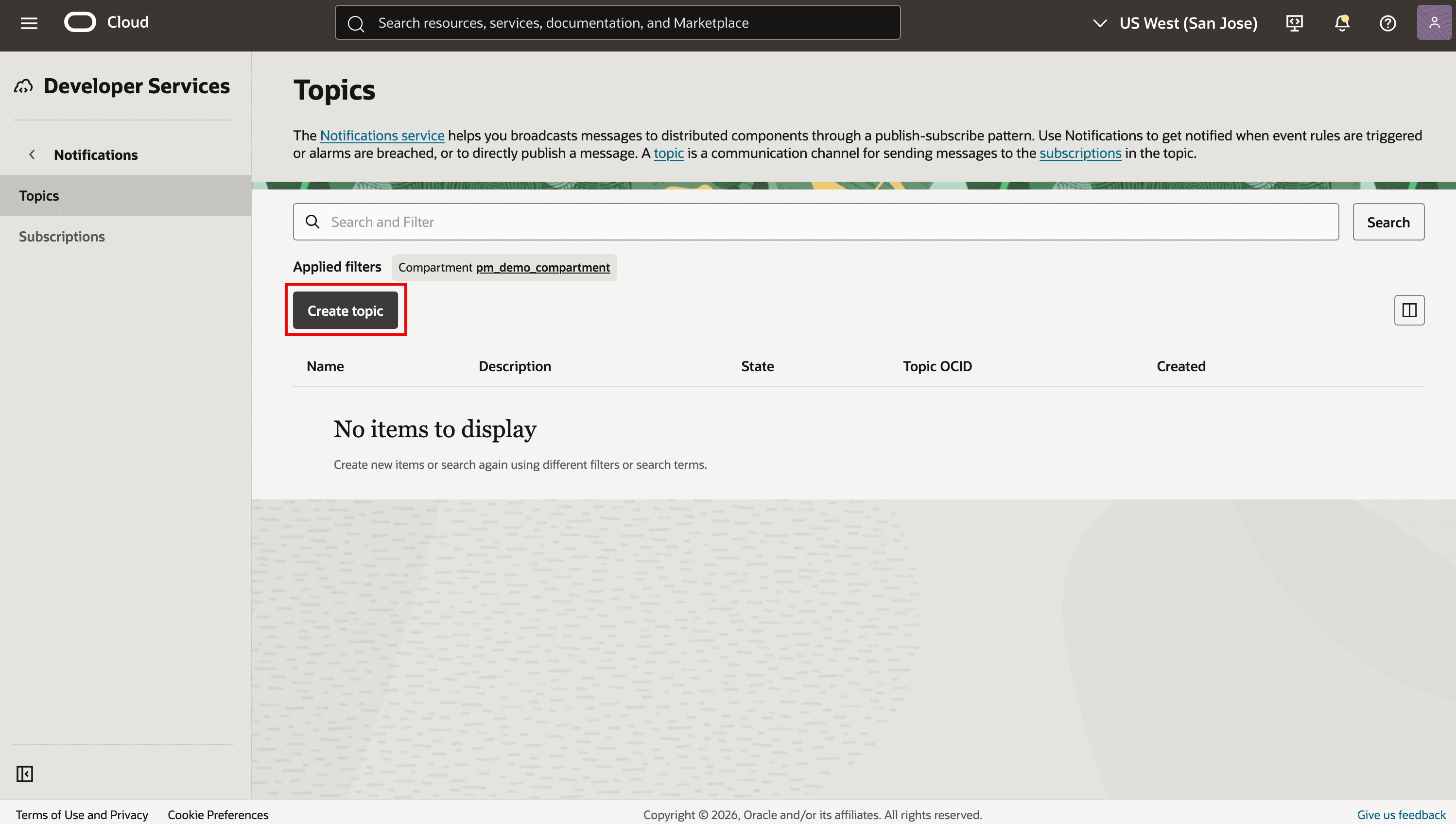Open the hamburger navigation menu
Screen dimensions: 1456x824
29,23
